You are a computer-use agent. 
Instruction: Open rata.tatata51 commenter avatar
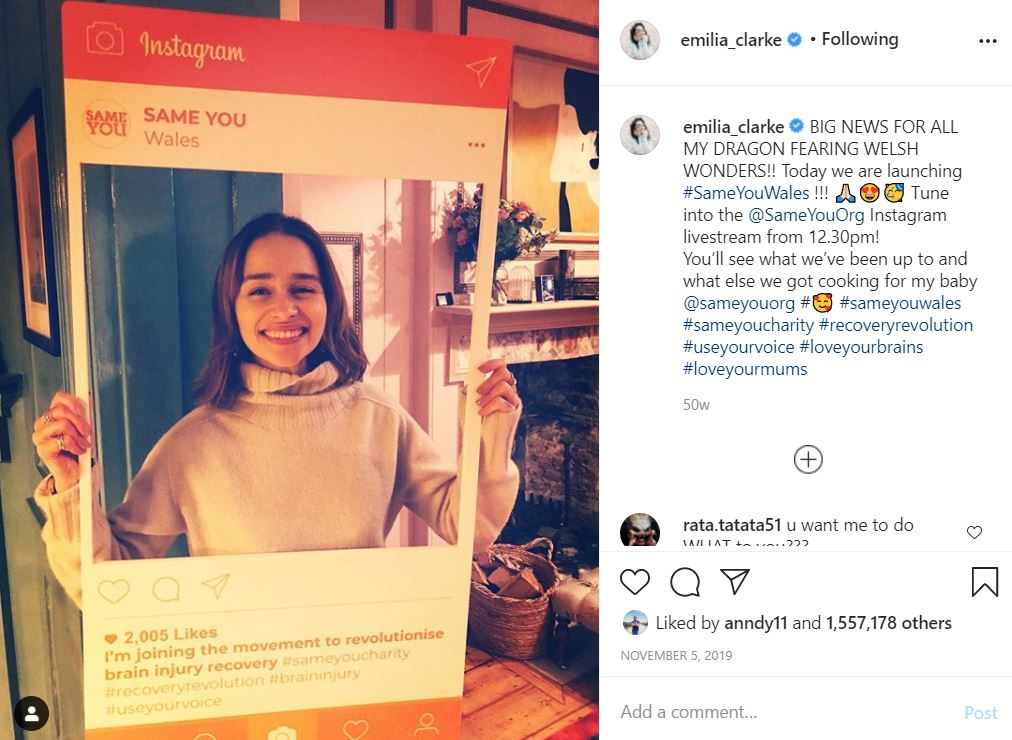pyautogui.click(x=640, y=530)
